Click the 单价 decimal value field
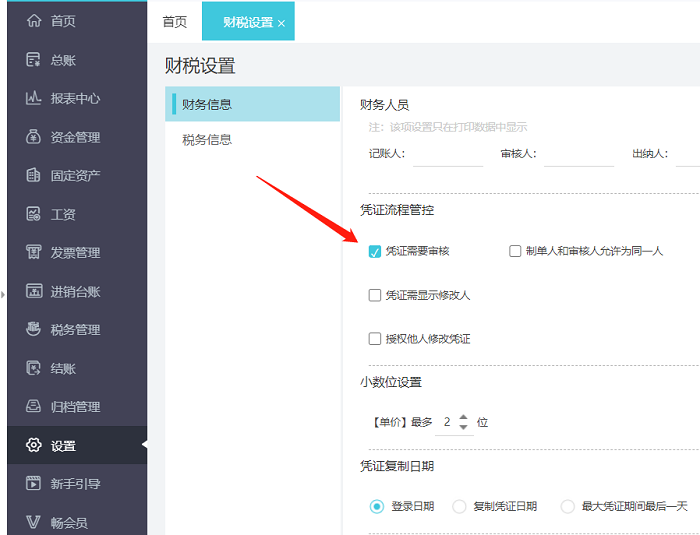Screen dimensions: 700x535 (446, 422)
